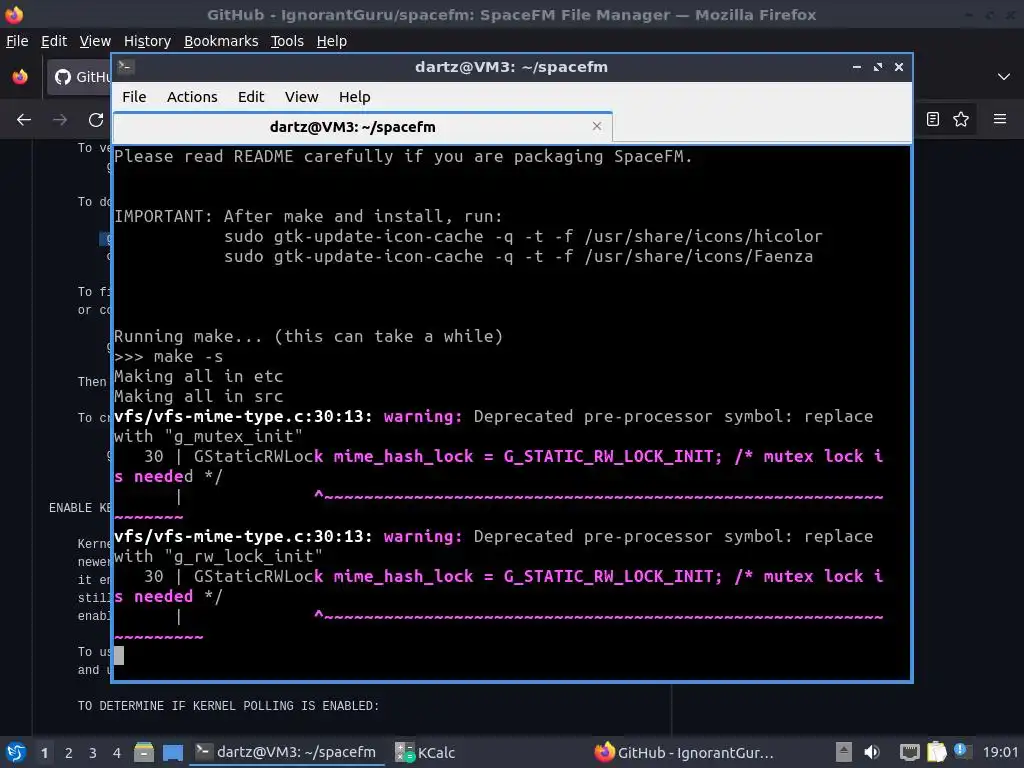The image size is (1024, 768).
Task: Open Firefox History menu
Action: [147, 41]
